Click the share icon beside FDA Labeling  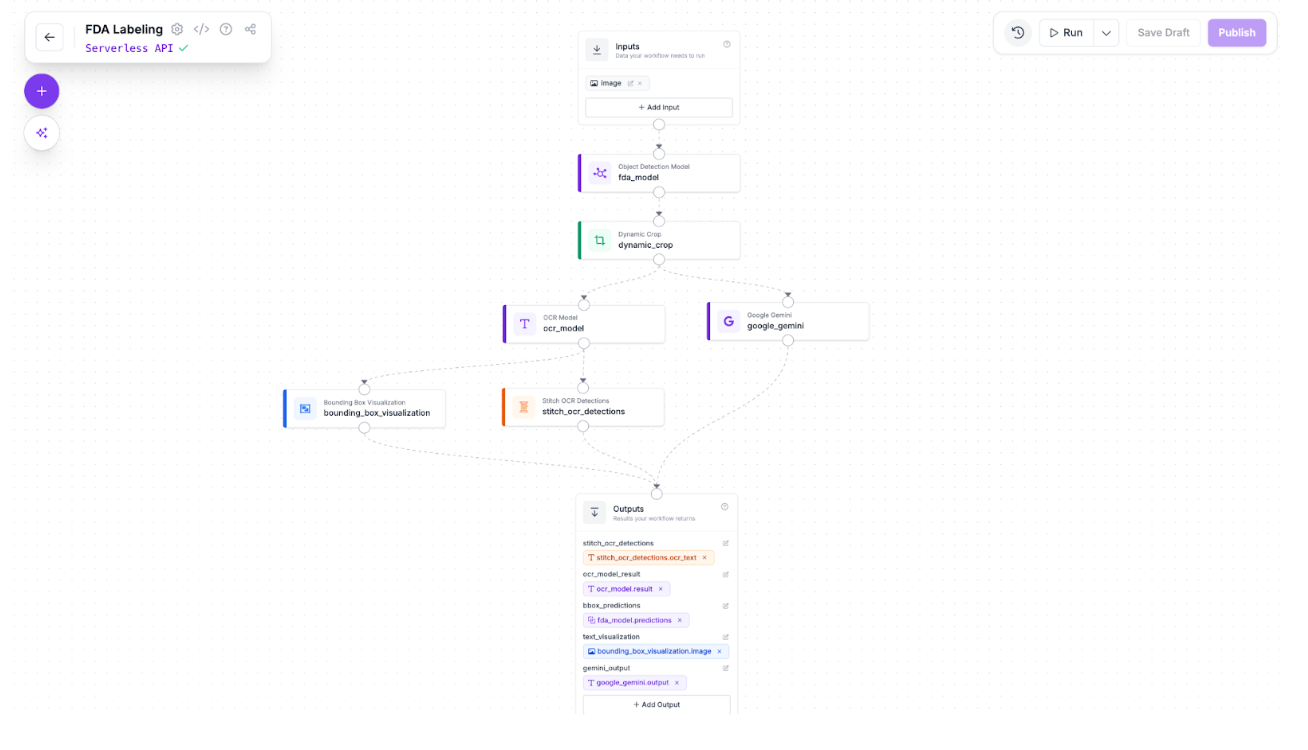coord(250,29)
